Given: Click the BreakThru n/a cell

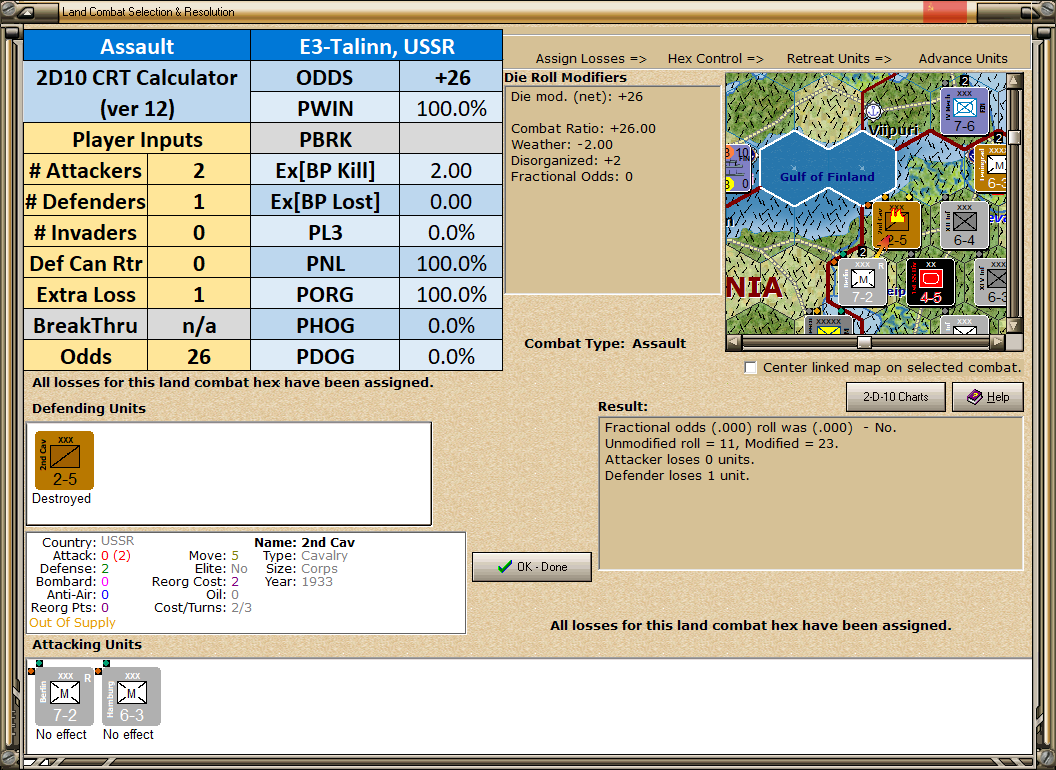Looking at the screenshot, I should click(199, 325).
